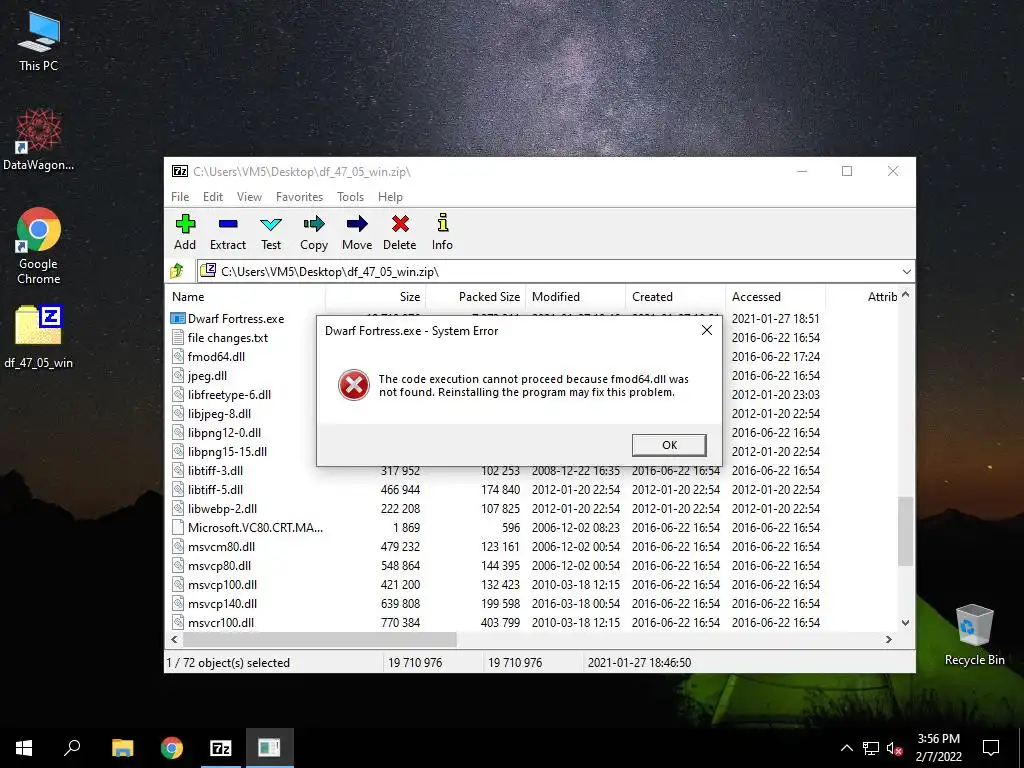Sort by Packed Size column
Viewport: 1024px width, 768px height.
coord(476,296)
